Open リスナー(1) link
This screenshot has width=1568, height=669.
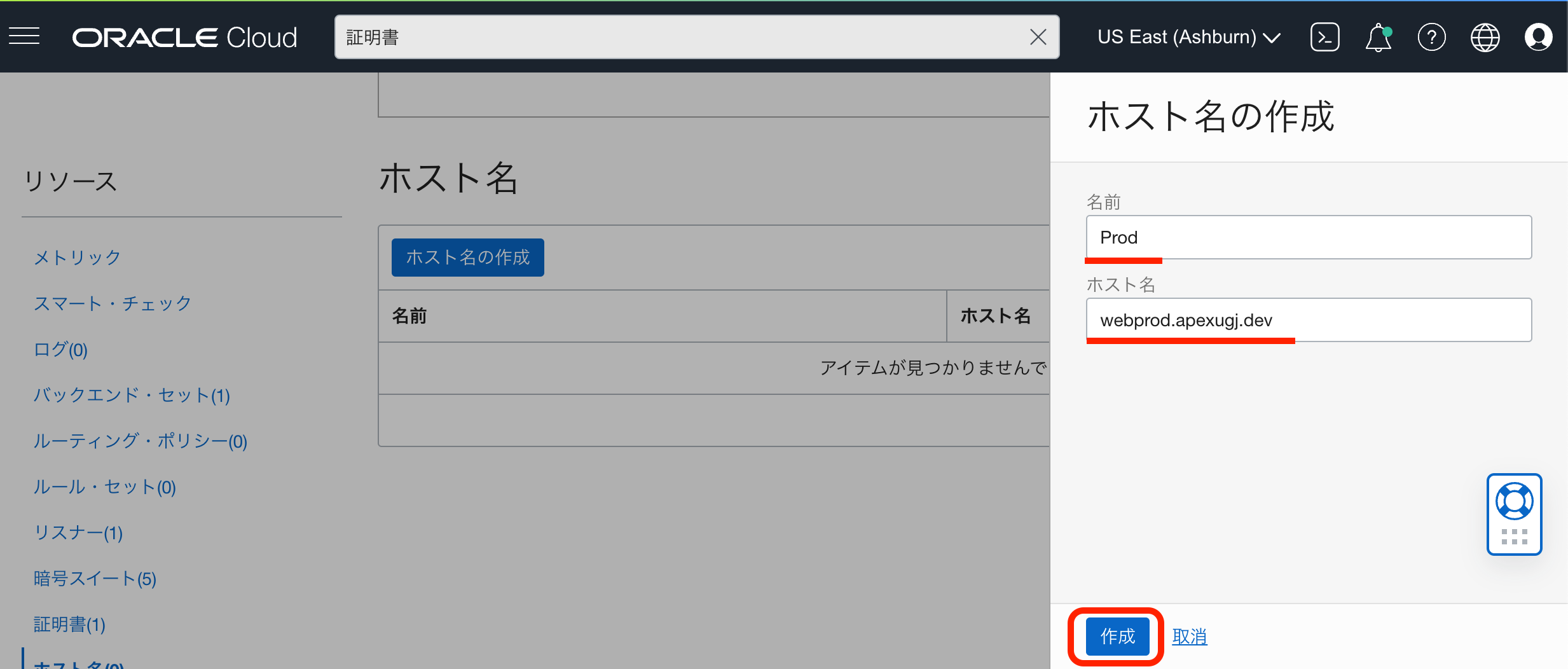[78, 532]
